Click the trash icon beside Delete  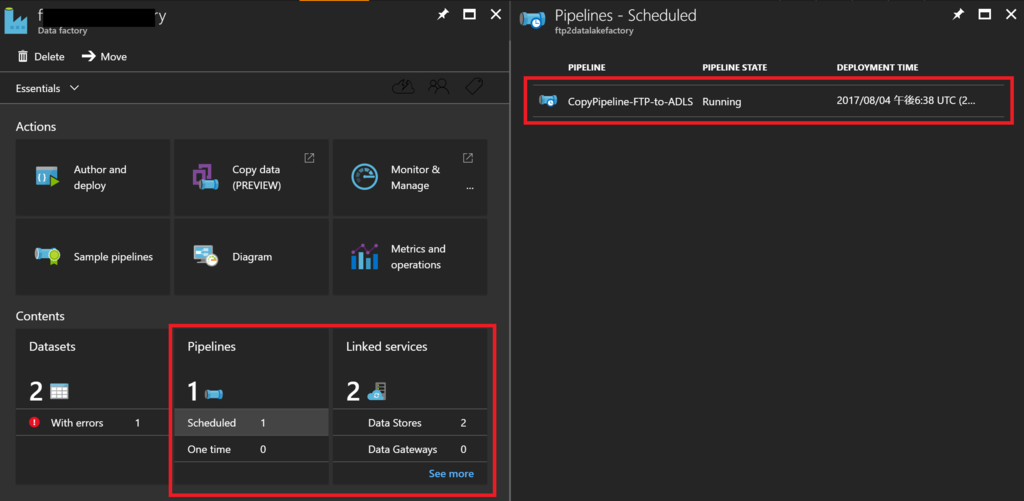click(23, 56)
